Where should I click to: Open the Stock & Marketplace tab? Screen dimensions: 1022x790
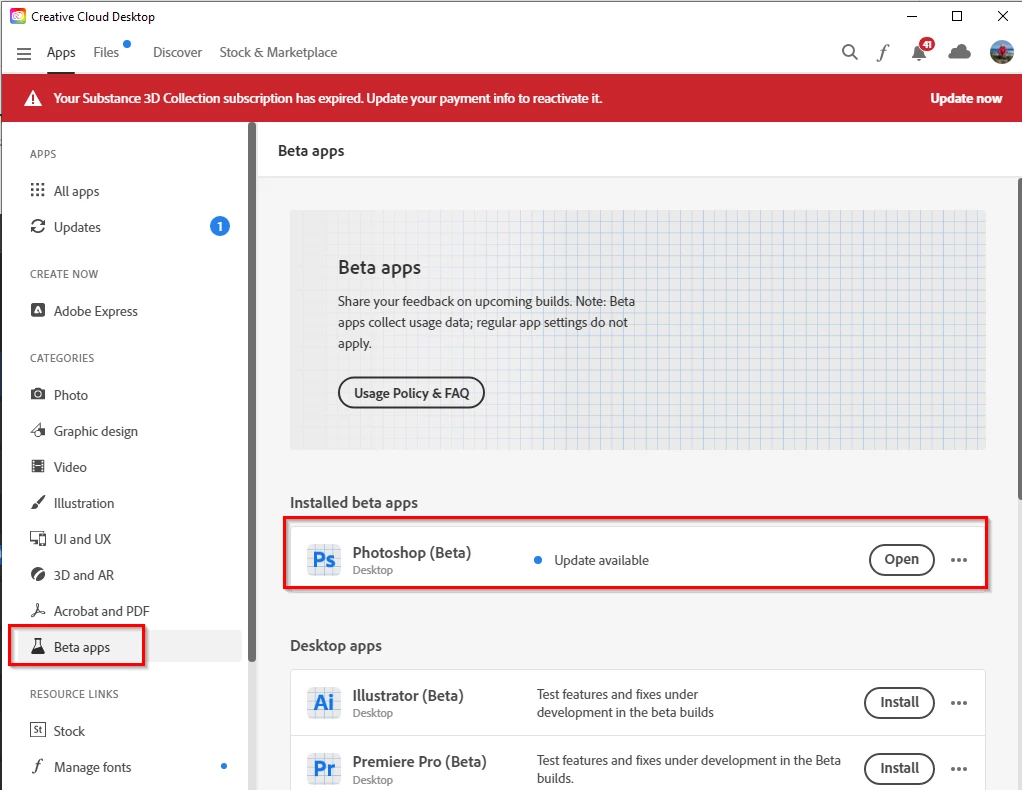[x=278, y=52]
